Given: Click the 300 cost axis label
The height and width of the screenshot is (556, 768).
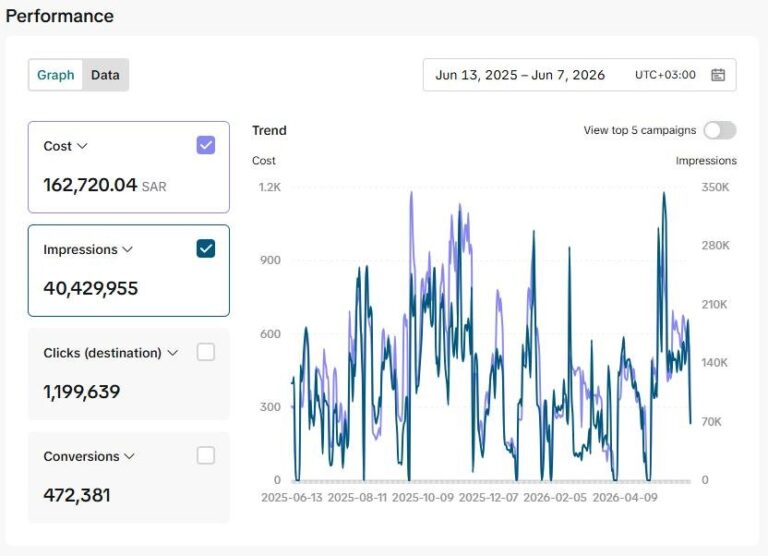Looking at the screenshot, I should click(270, 407).
